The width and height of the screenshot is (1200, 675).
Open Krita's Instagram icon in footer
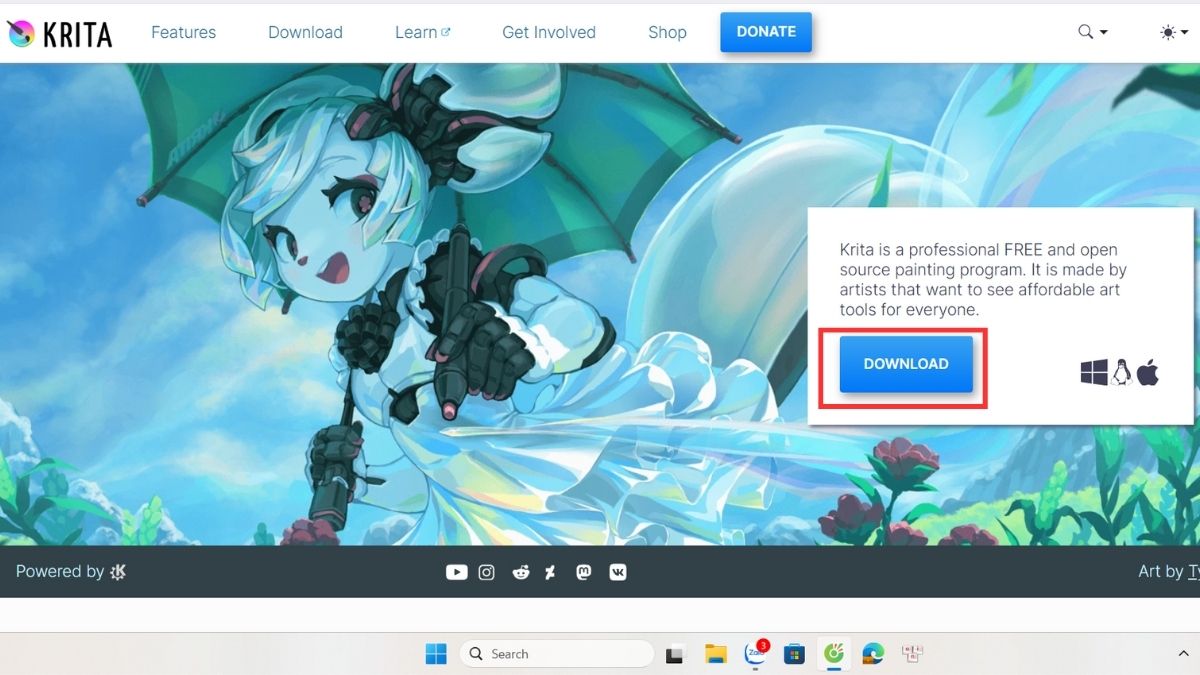[487, 572]
